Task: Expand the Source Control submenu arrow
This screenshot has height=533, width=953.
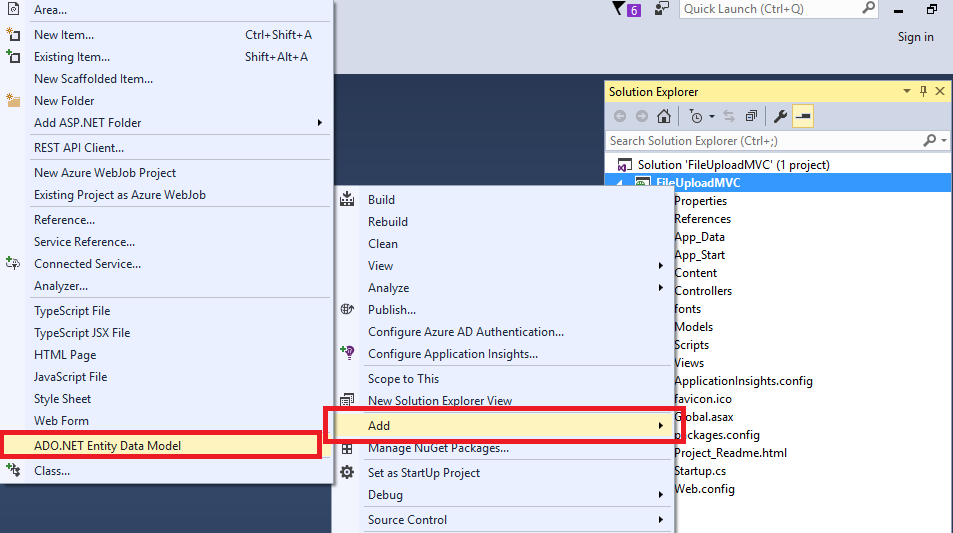Action: tap(661, 520)
